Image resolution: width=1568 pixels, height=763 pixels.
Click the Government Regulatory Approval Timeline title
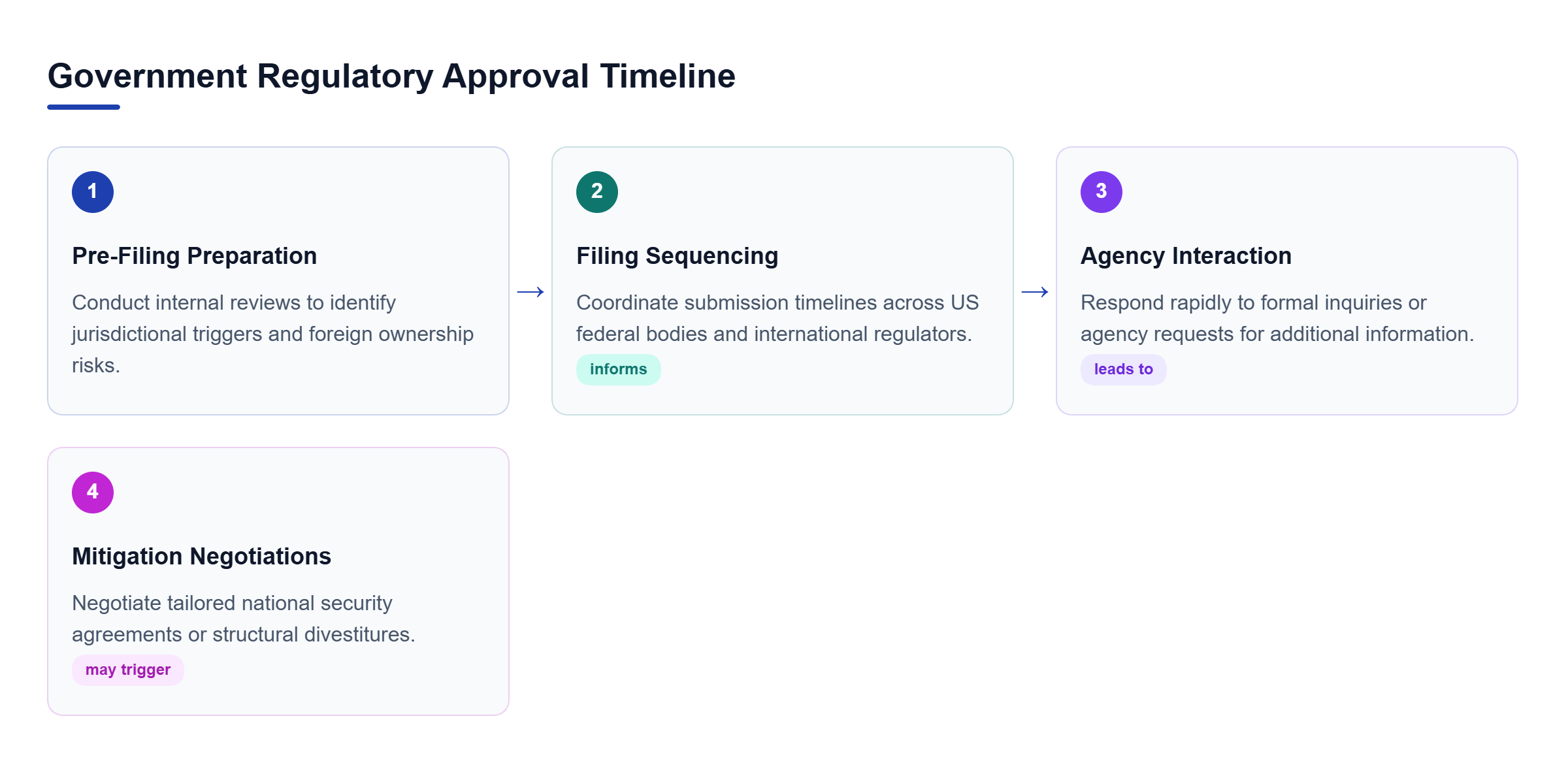click(x=391, y=76)
